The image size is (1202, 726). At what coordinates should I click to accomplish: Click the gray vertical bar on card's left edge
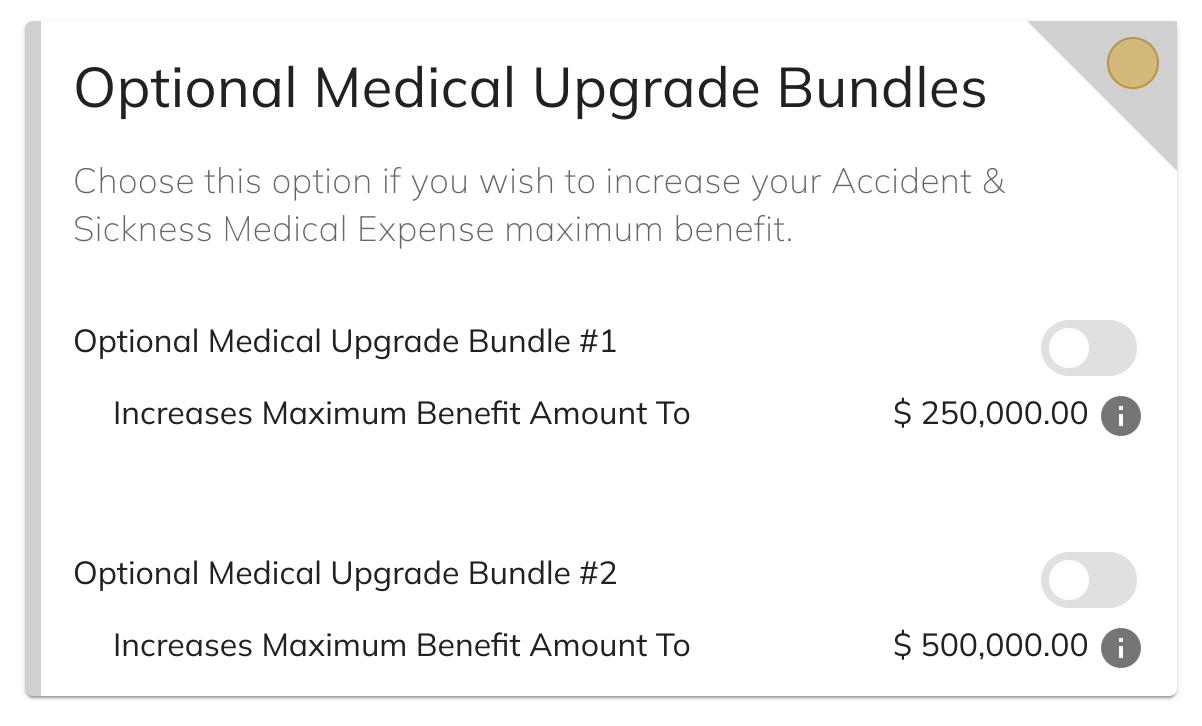coord(33,360)
